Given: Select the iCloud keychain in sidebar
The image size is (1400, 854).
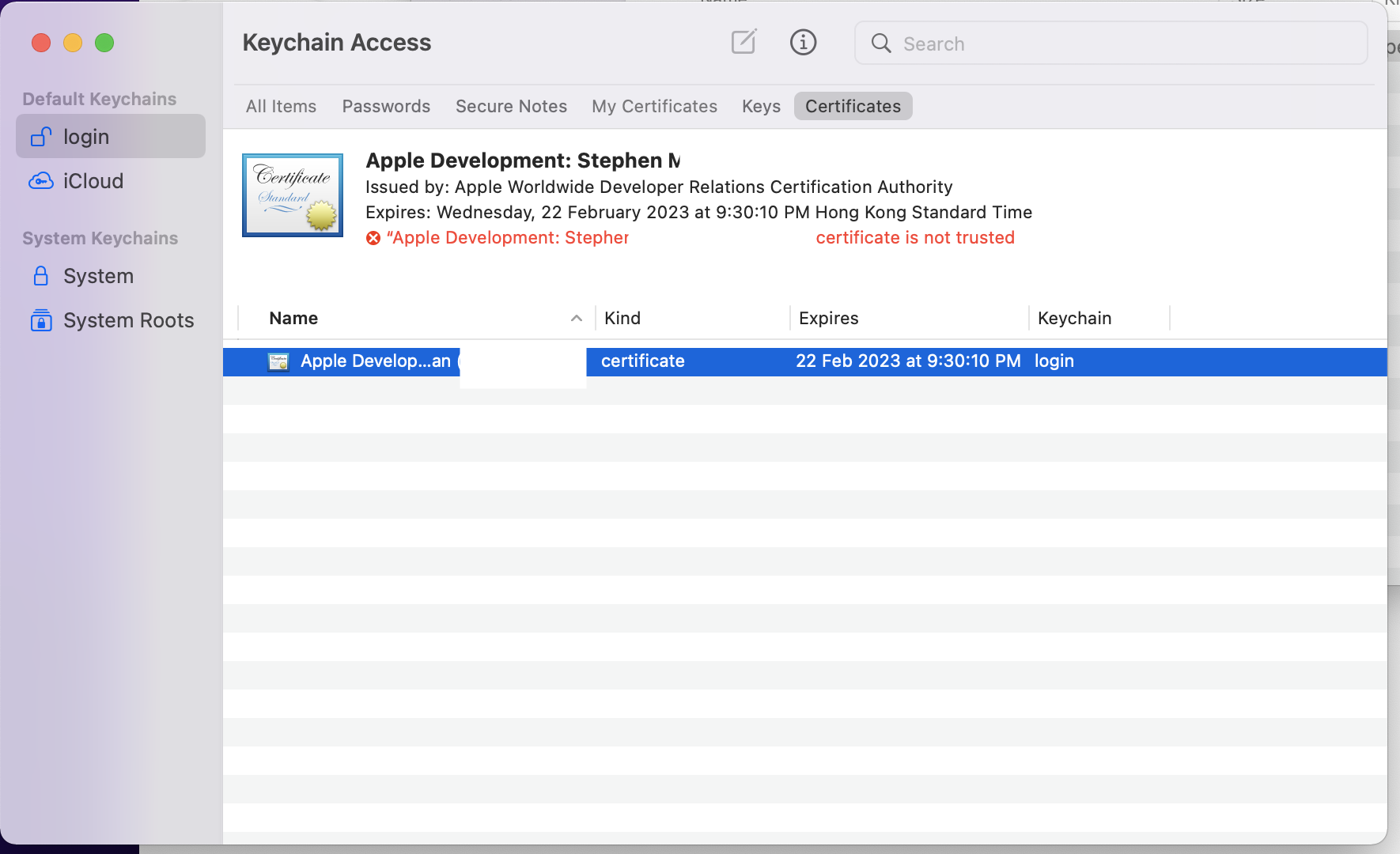Looking at the screenshot, I should point(111,180).
